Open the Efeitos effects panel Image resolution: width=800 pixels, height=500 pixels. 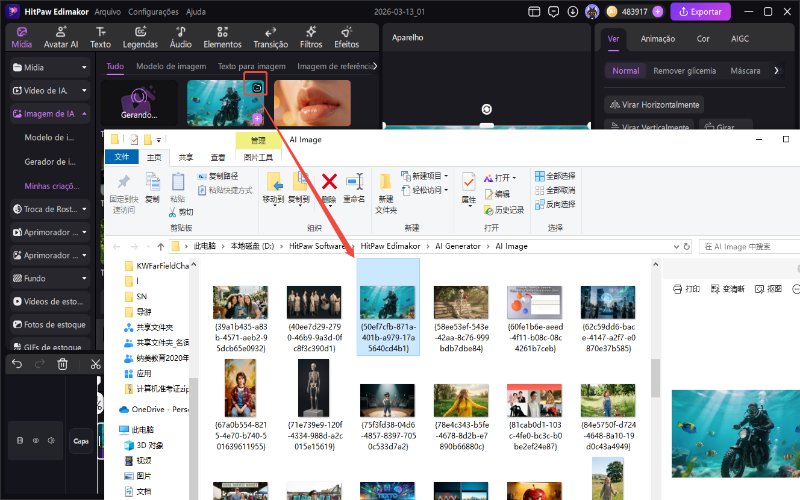click(x=346, y=38)
